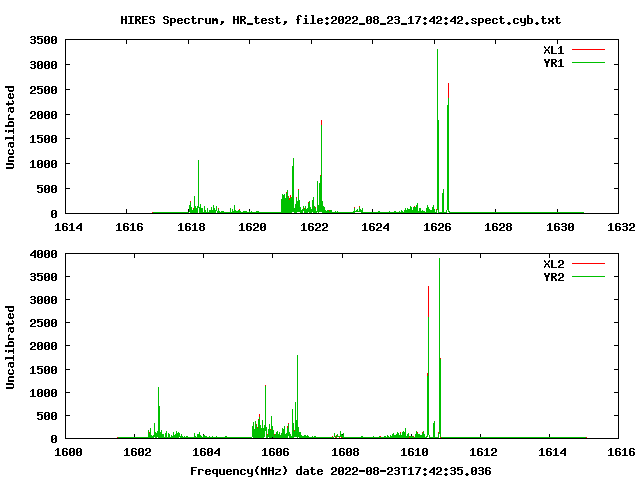Click the green YR2 legend line sample
The image size is (640, 480).
click(x=588, y=277)
